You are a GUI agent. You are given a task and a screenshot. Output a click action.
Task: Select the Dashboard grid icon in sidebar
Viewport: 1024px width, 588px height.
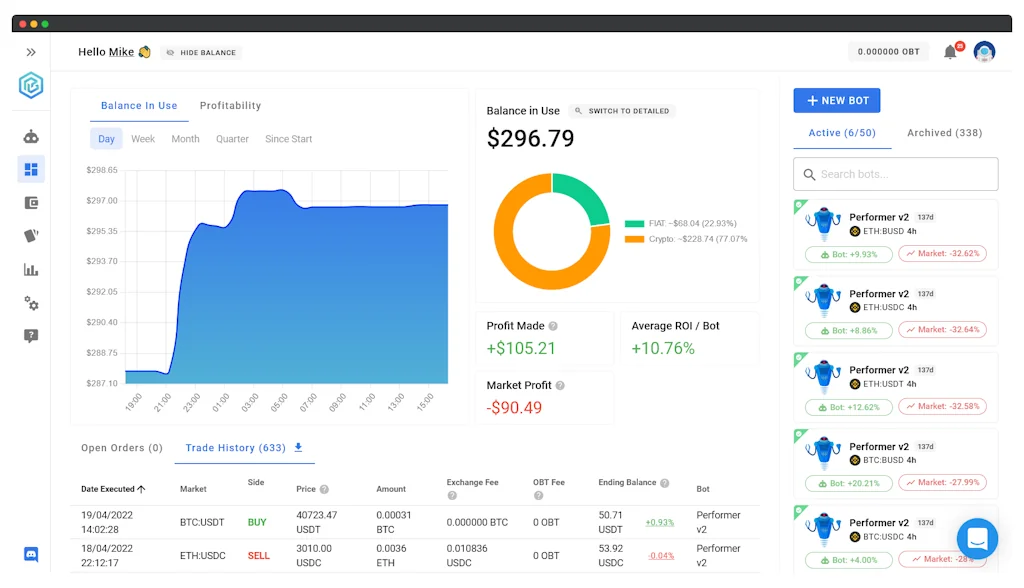point(30,169)
